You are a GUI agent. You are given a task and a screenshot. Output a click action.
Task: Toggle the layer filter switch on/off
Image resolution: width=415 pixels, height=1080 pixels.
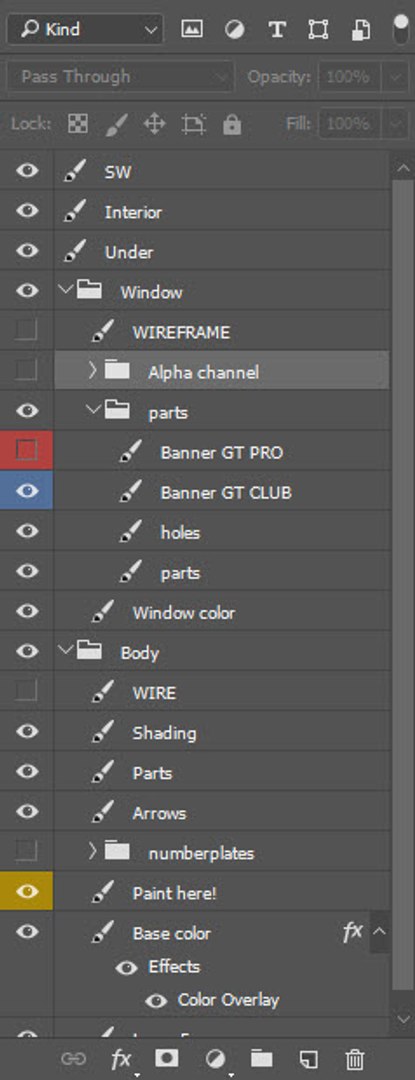pos(401,29)
